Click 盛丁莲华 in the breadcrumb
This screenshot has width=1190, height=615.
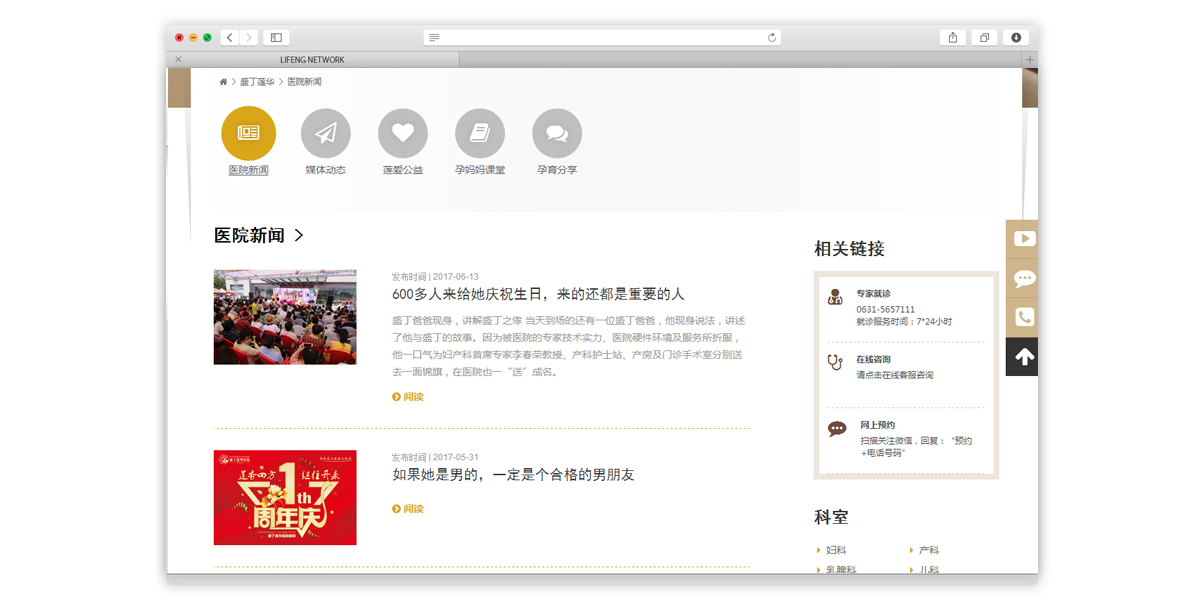(x=257, y=82)
